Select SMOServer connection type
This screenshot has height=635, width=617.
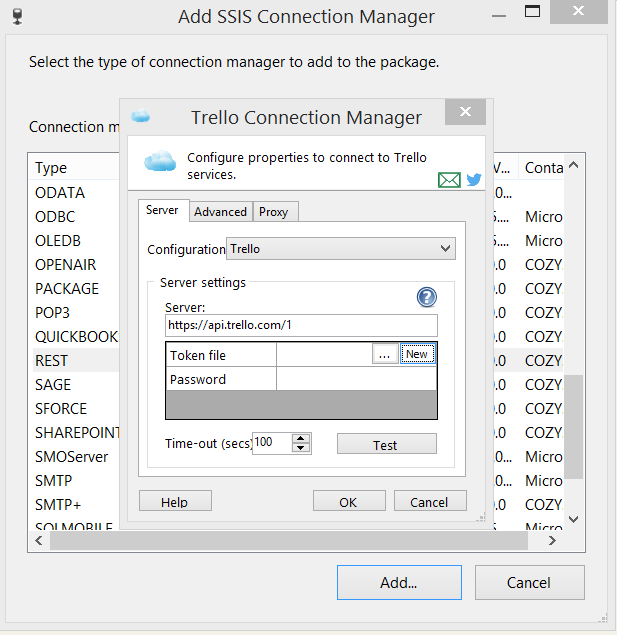pyautogui.click(x=72, y=457)
